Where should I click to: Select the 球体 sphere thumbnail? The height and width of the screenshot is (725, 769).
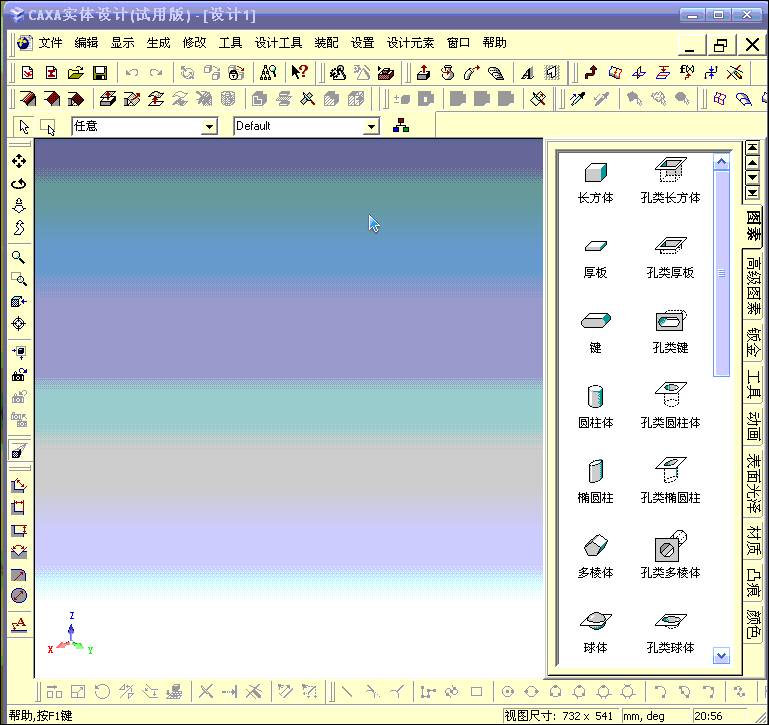tap(595, 621)
